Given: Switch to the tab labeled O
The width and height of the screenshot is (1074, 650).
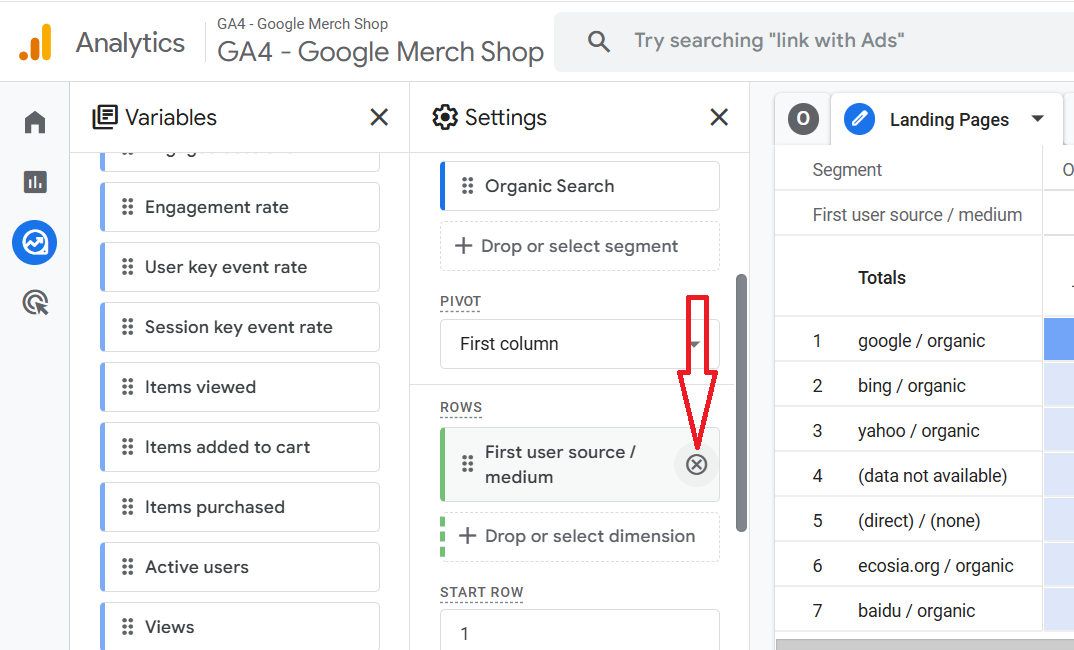Looking at the screenshot, I should tap(803, 119).
